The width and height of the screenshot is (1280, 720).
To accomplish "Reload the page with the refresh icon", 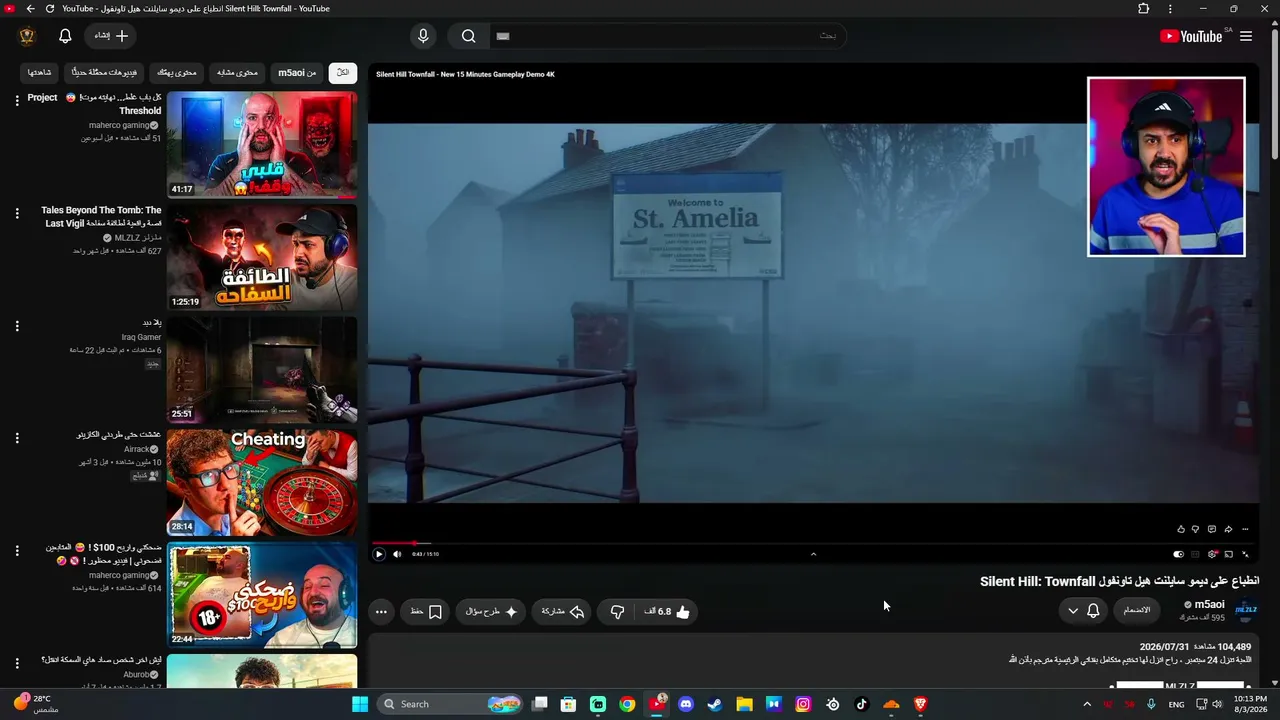I will coord(50,9).
